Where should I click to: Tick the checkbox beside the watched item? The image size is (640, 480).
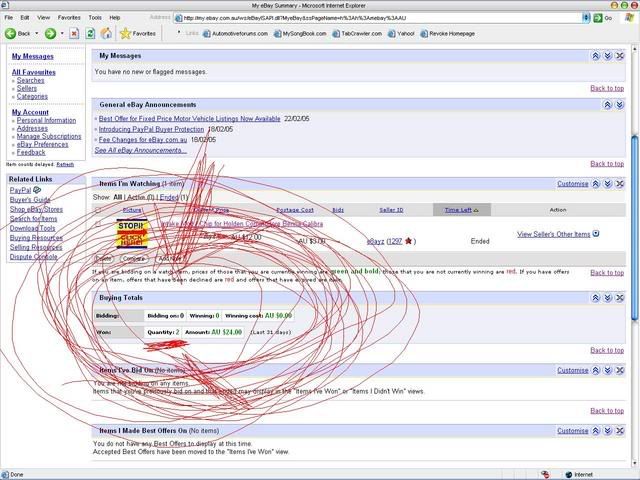[x=98, y=224]
